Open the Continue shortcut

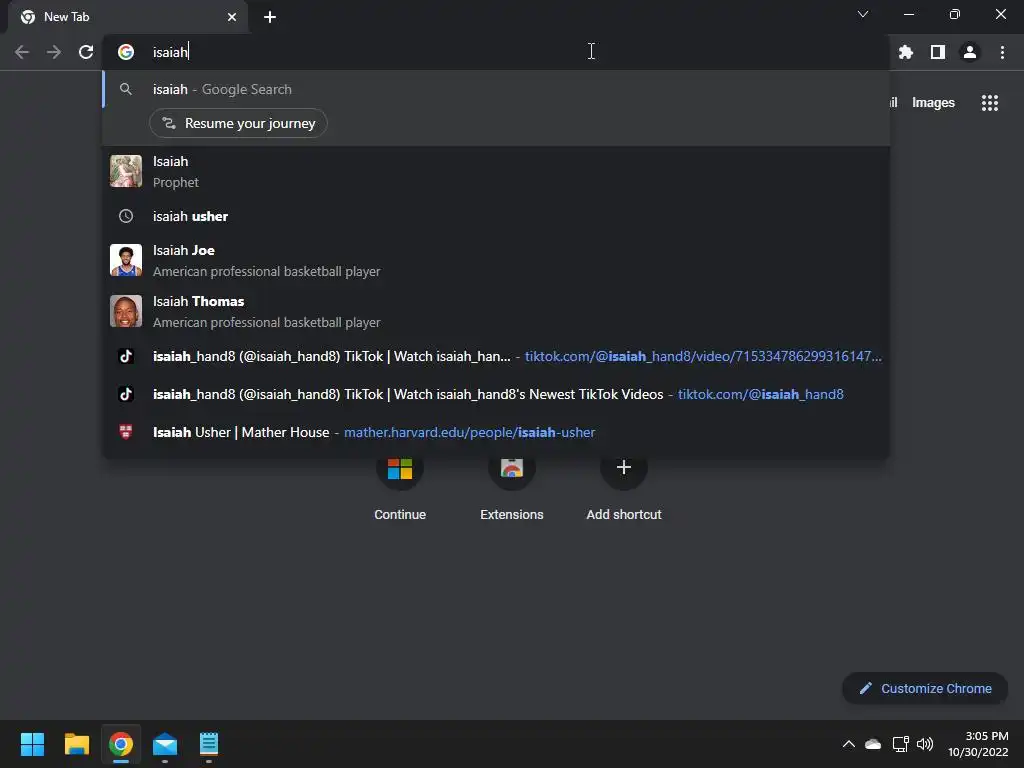click(400, 488)
